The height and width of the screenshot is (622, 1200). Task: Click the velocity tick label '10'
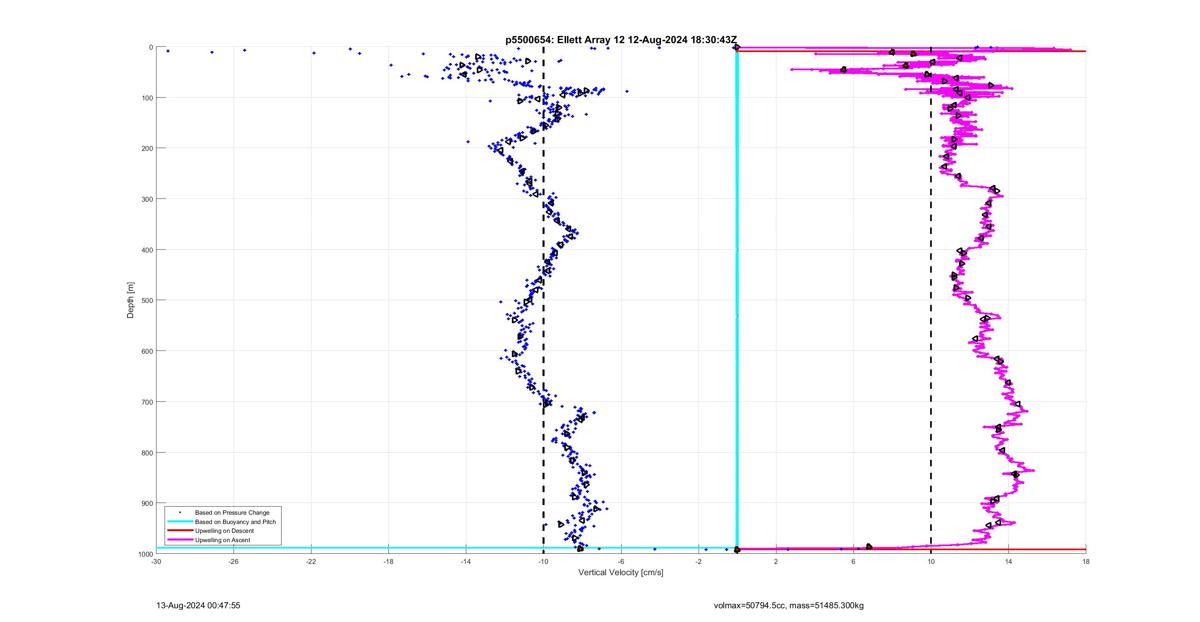[x=931, y=562]
